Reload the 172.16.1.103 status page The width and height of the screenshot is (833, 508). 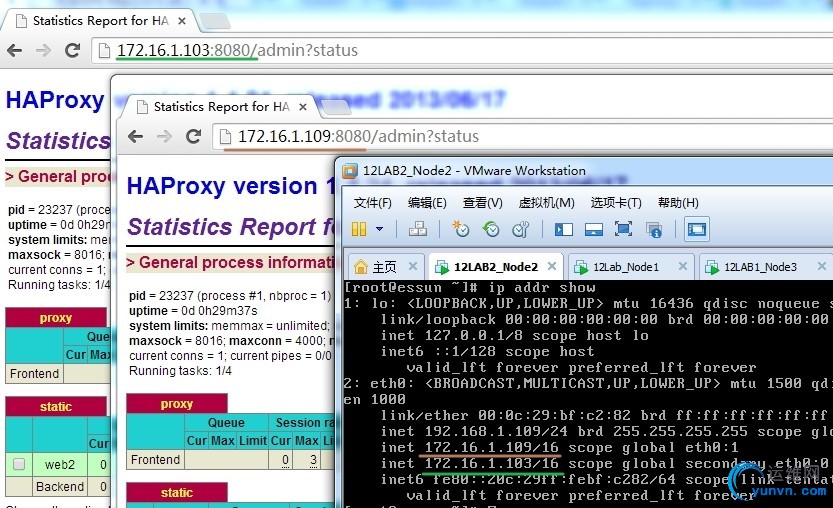point(72,50)
